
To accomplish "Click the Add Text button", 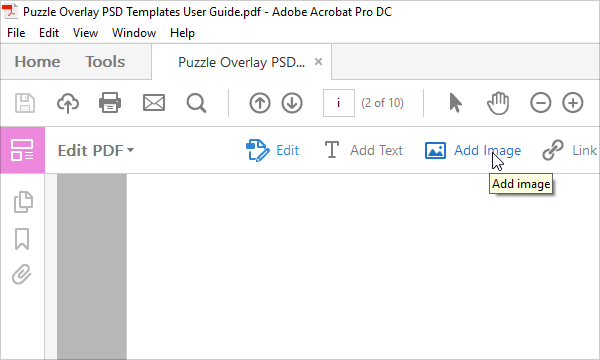I will click(364, 150).
